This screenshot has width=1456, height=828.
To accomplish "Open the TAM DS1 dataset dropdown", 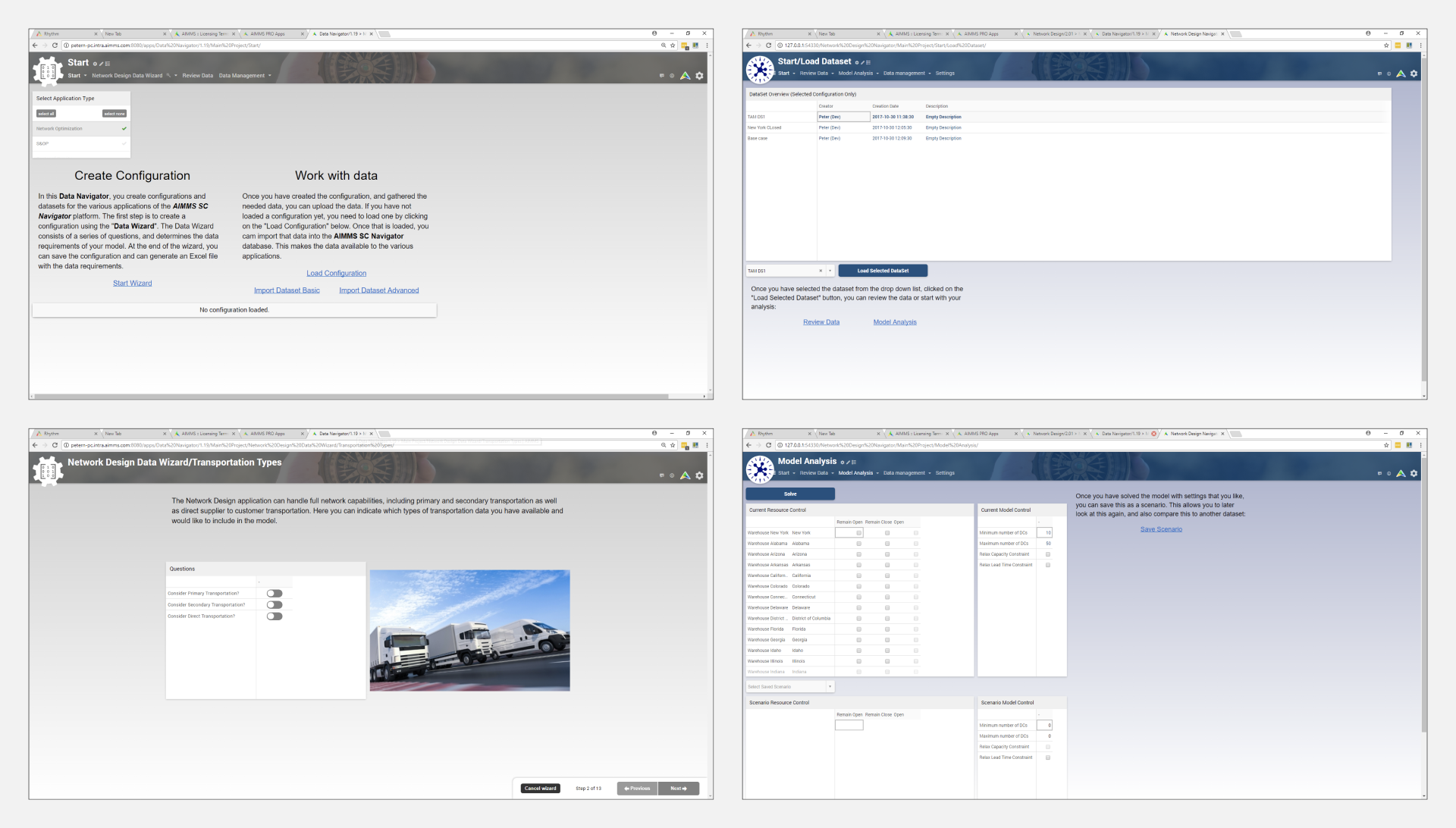I will tap(830, 271).
